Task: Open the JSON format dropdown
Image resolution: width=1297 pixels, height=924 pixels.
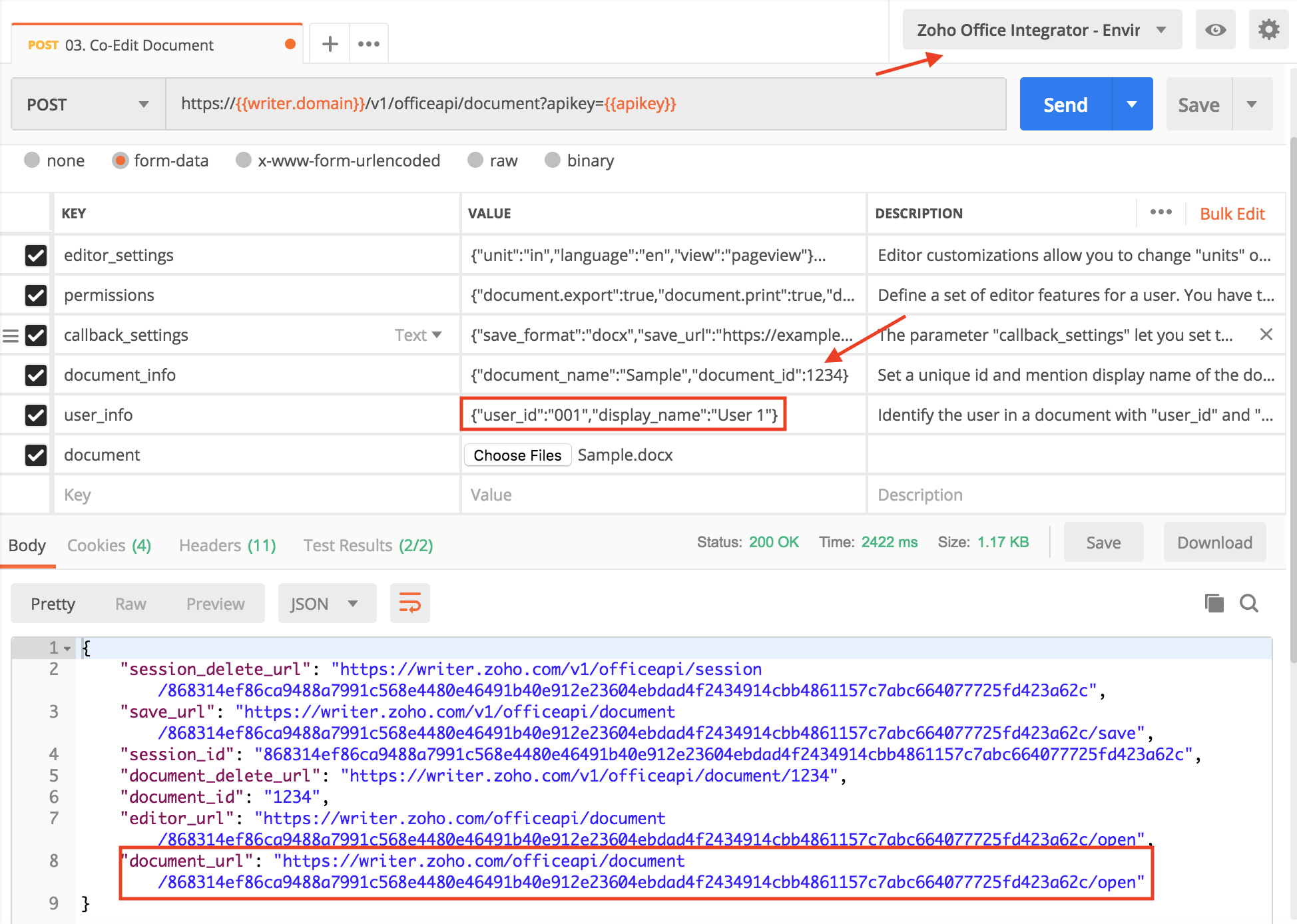Action: tap(326, 604)
